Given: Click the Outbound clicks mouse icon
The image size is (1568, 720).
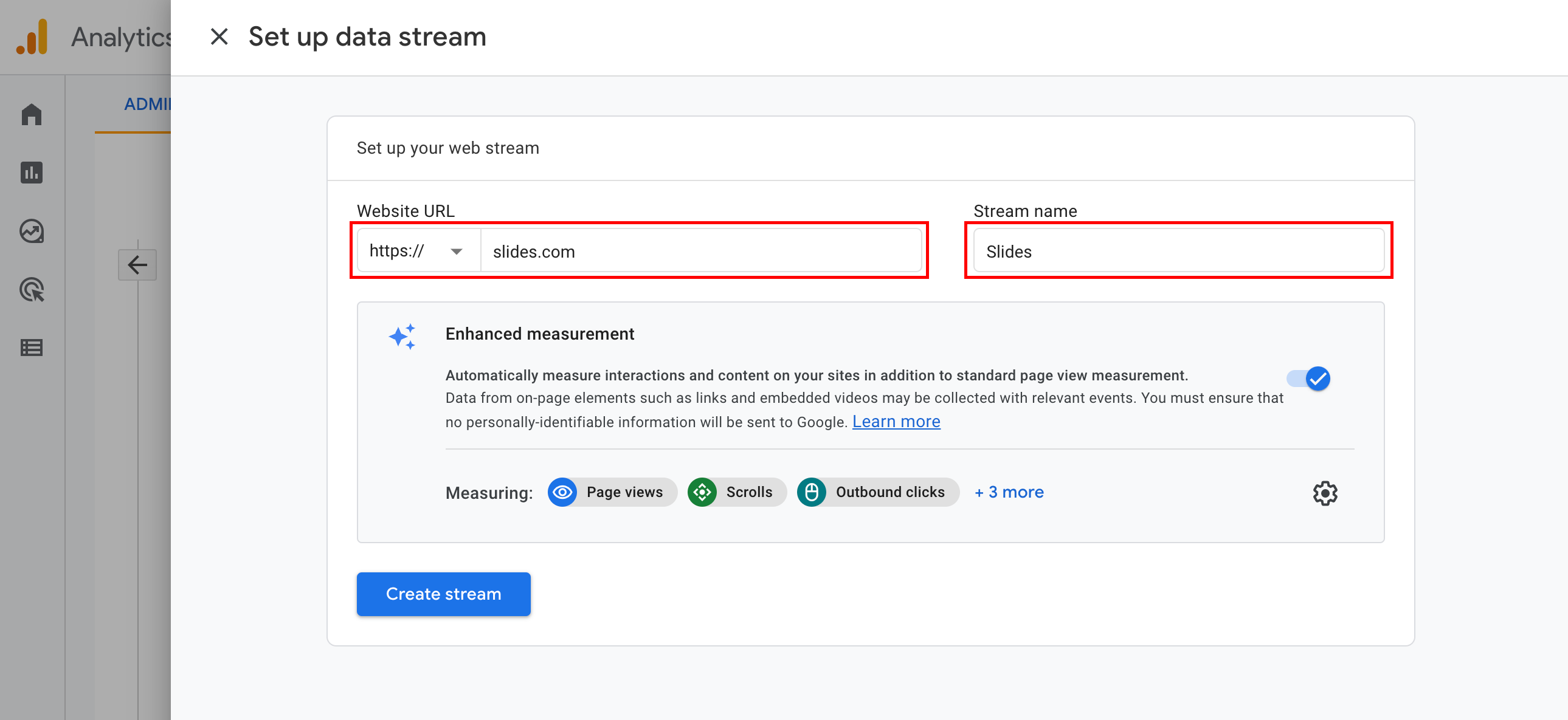Looking at the screenshot, I should coord(812,492).
